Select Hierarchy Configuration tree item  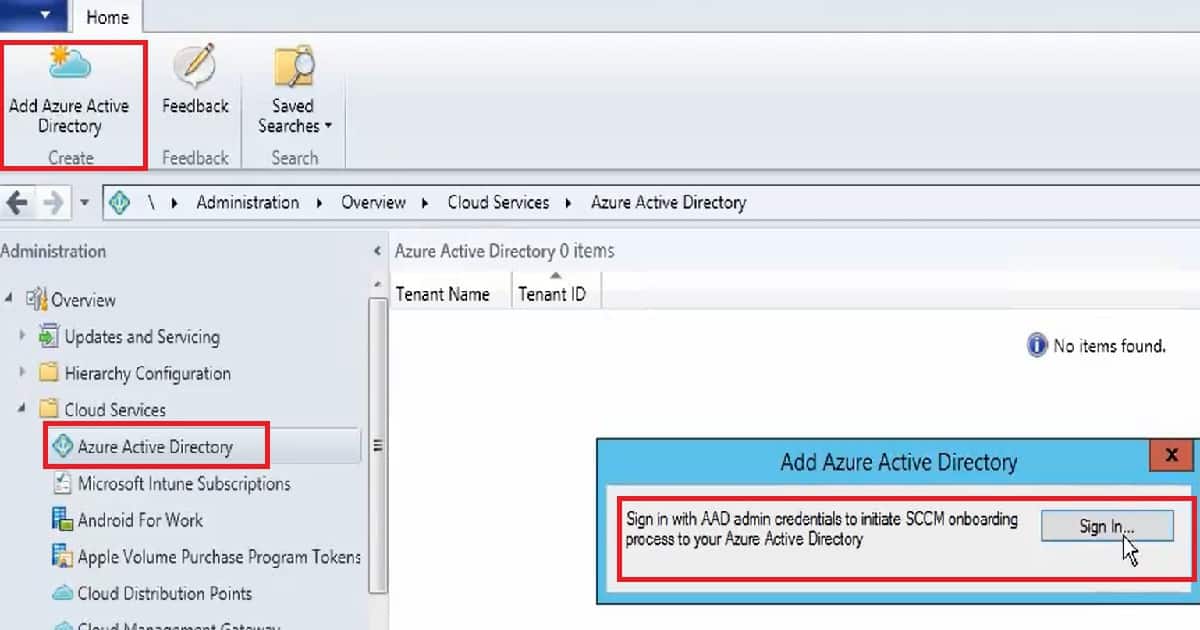[x=148, y=373]
